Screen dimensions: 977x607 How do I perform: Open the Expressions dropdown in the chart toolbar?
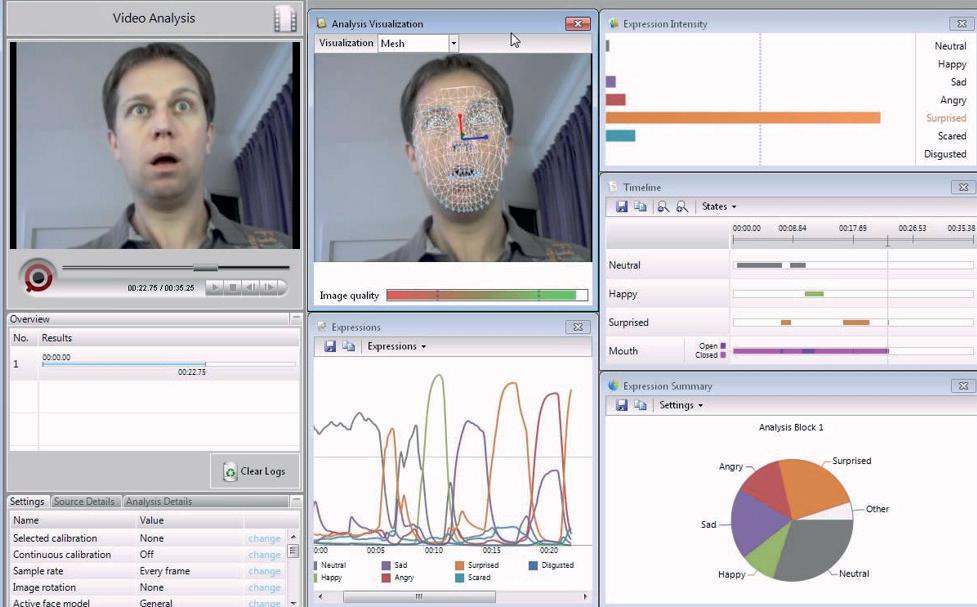click(397, 346)
